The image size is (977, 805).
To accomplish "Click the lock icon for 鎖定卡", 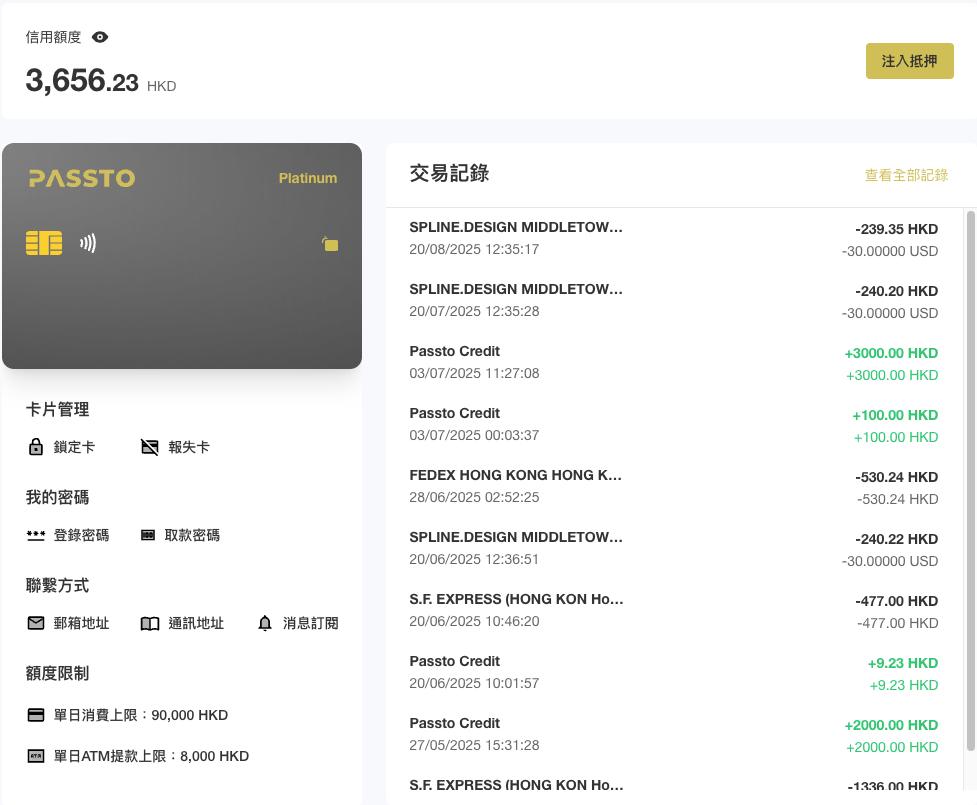I will point(36,447).
